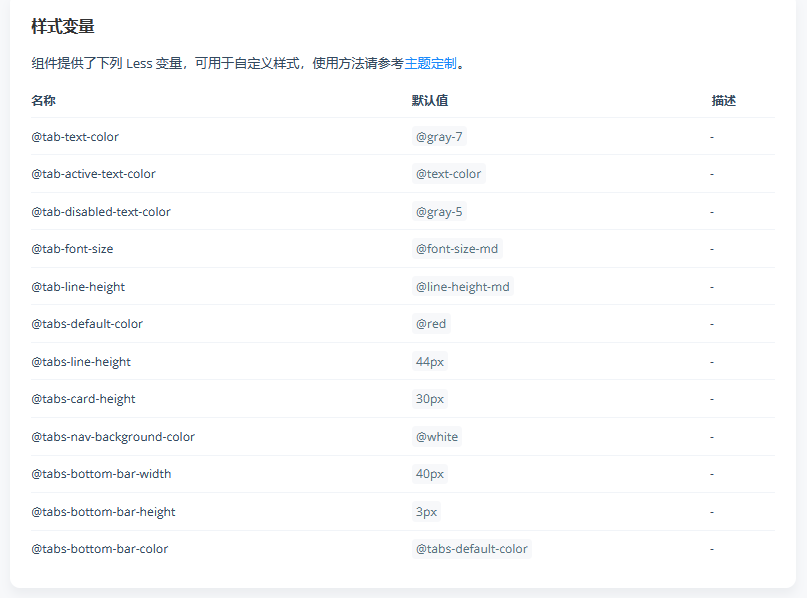Click the @white value chip
This screenshot has width=807, height=598.
[x=436, y=436]
